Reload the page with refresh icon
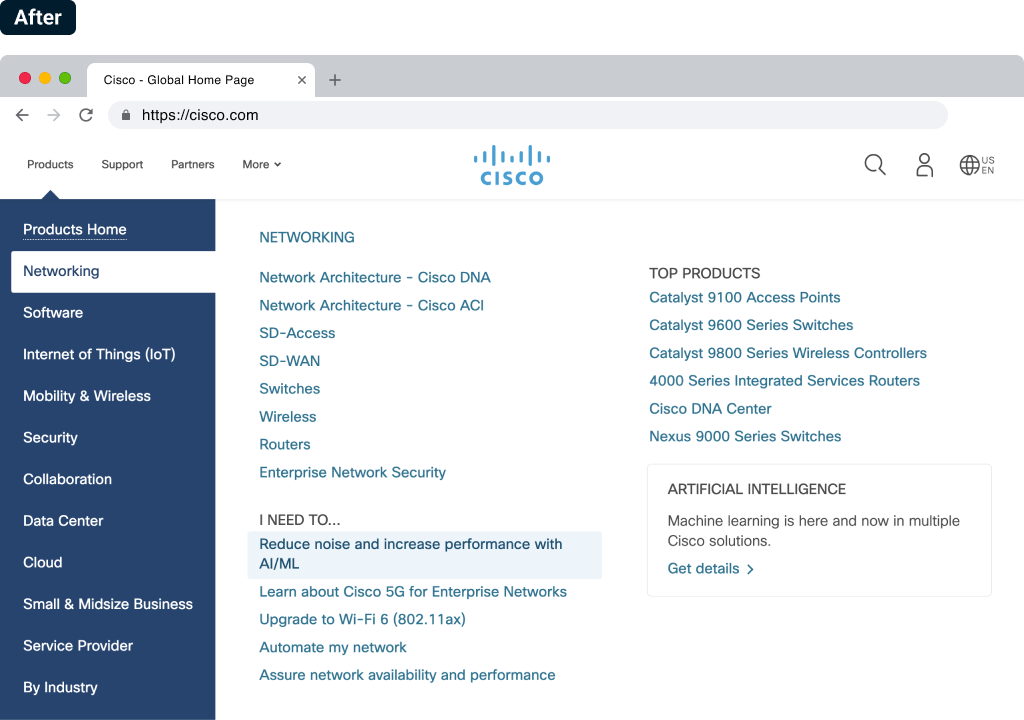Screen dimensions: 1024x720 86,115
